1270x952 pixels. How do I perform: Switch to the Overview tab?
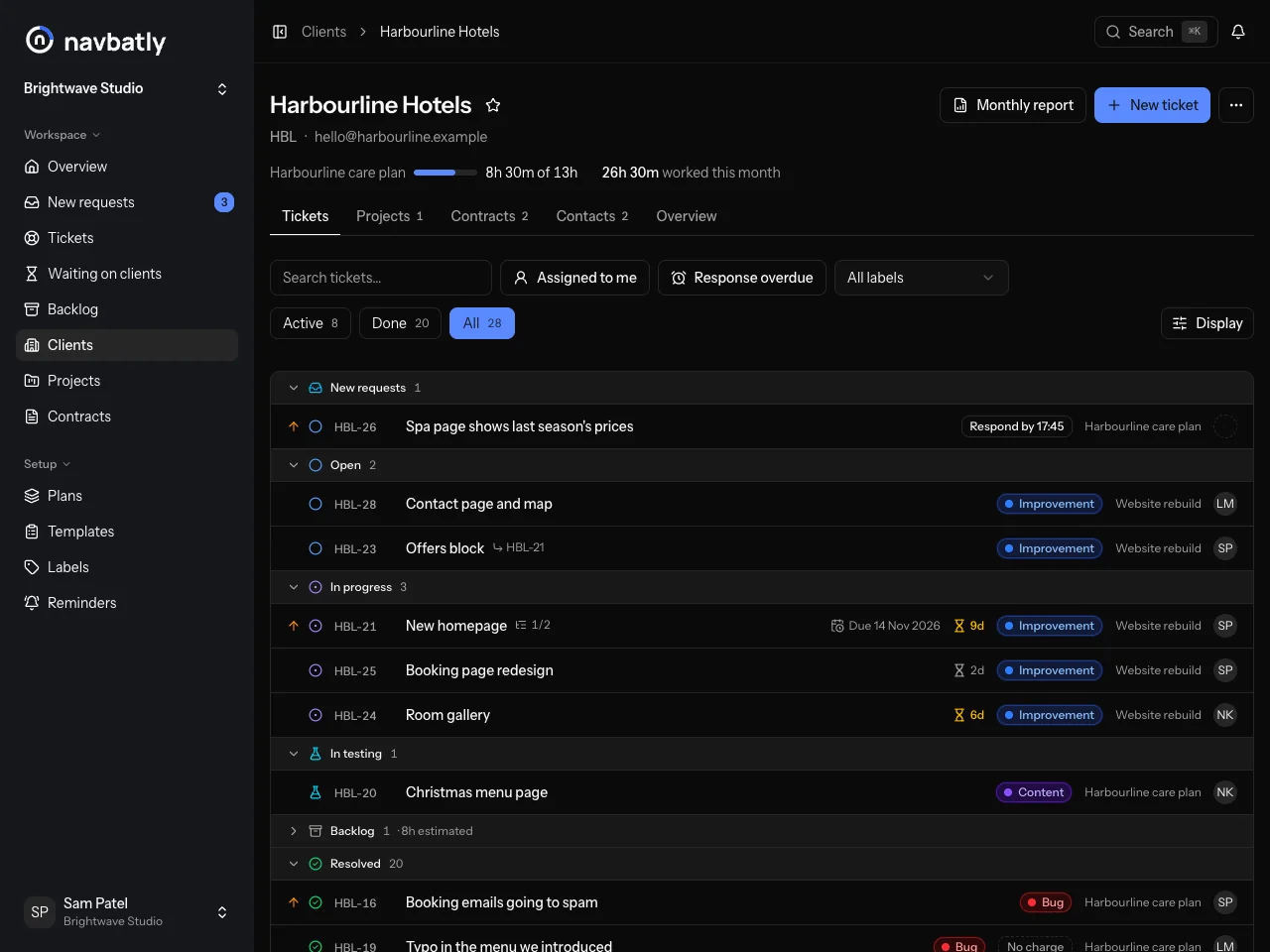(687, 216)
